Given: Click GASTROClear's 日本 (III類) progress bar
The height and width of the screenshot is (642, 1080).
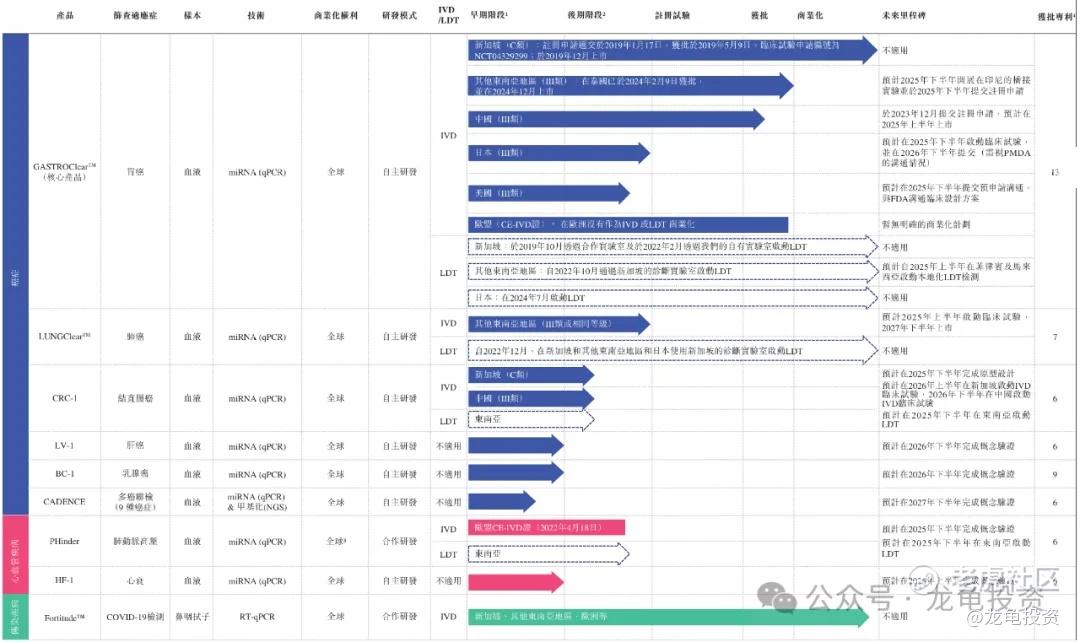Looking at the screenshot, I should pyautogui.click(x=559, y=153).
